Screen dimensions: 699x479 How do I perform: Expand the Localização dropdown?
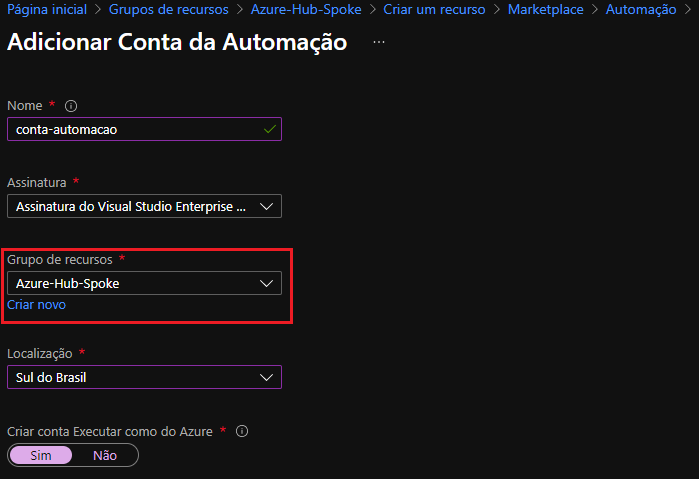pyautogui.click(x=144, y=377)
